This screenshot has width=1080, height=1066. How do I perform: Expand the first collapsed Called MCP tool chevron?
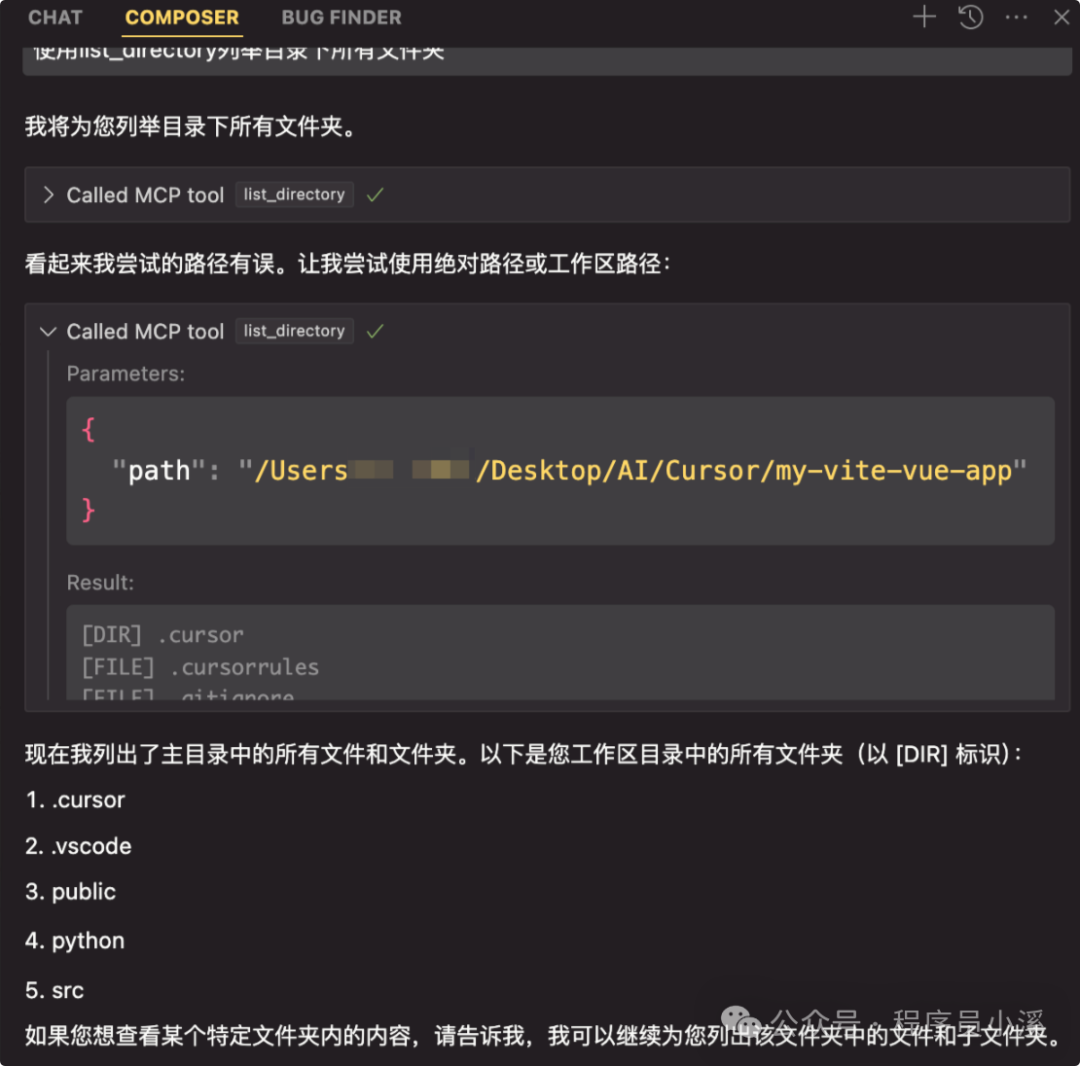(x=47, y=195)
